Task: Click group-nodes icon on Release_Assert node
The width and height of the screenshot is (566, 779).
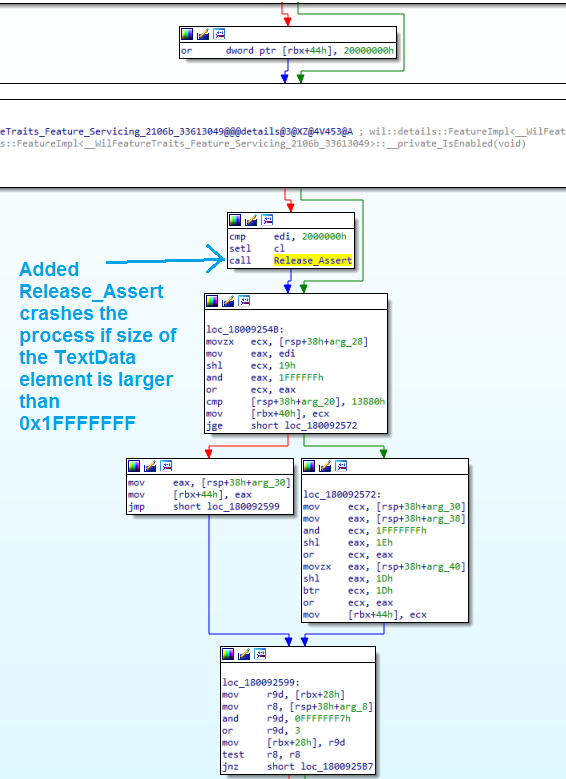Action: pyautogui.click(x=267, y=220)
